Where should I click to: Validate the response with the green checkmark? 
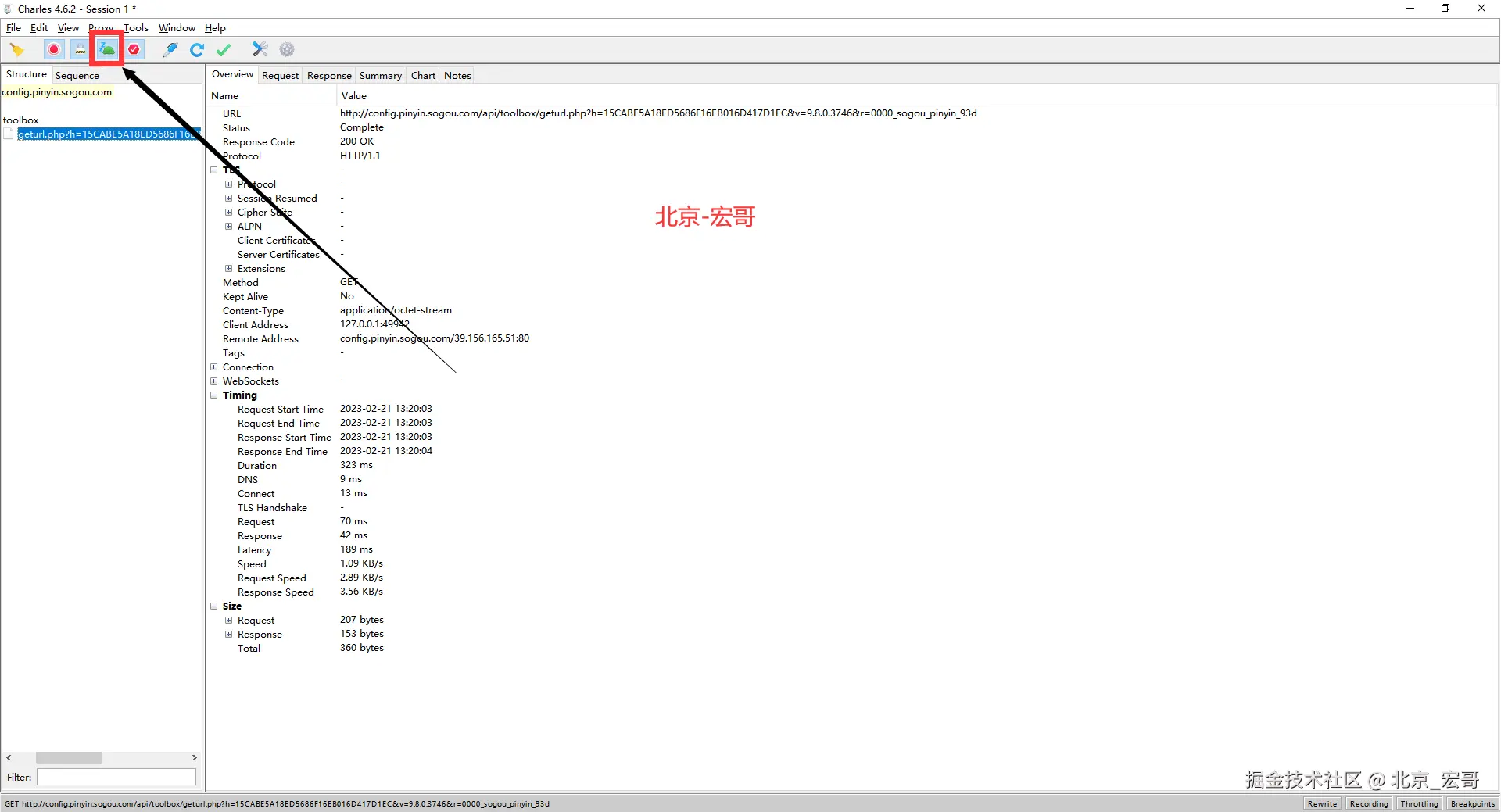[x=224, y=50]
